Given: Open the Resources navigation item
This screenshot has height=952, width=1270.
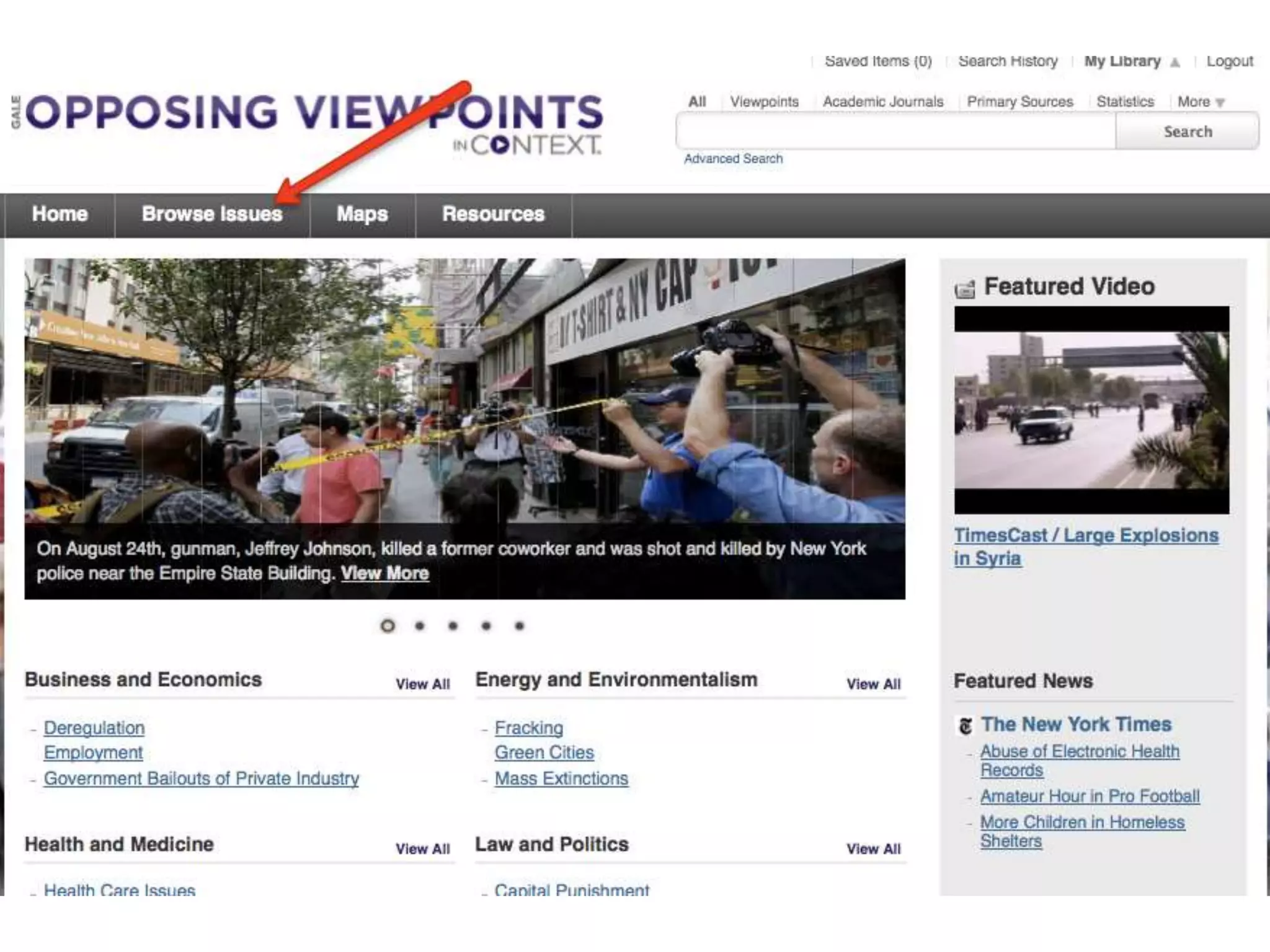Looking at the screenshot, I should (493, 214).
